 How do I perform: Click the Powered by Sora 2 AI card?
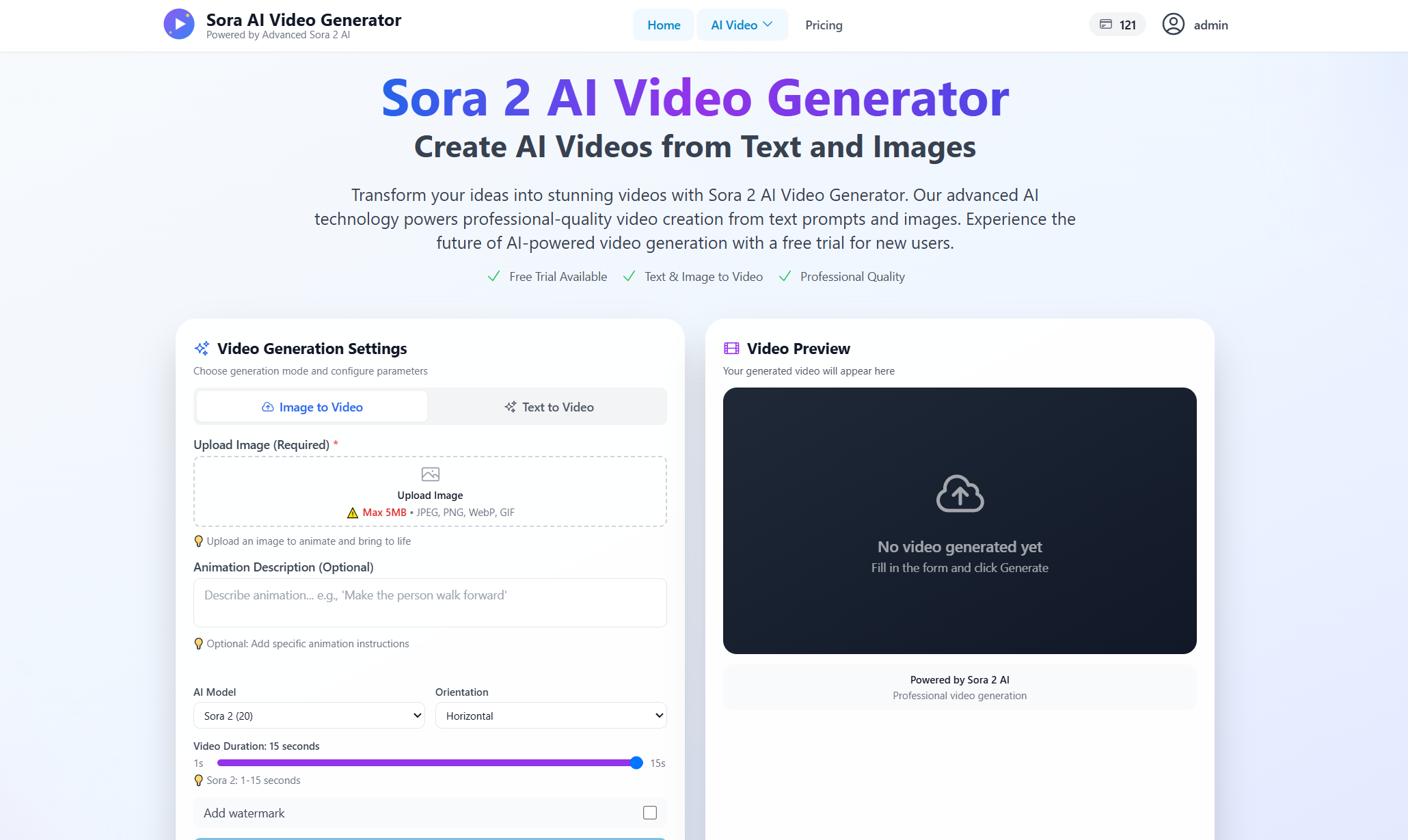tap(960, 688)
